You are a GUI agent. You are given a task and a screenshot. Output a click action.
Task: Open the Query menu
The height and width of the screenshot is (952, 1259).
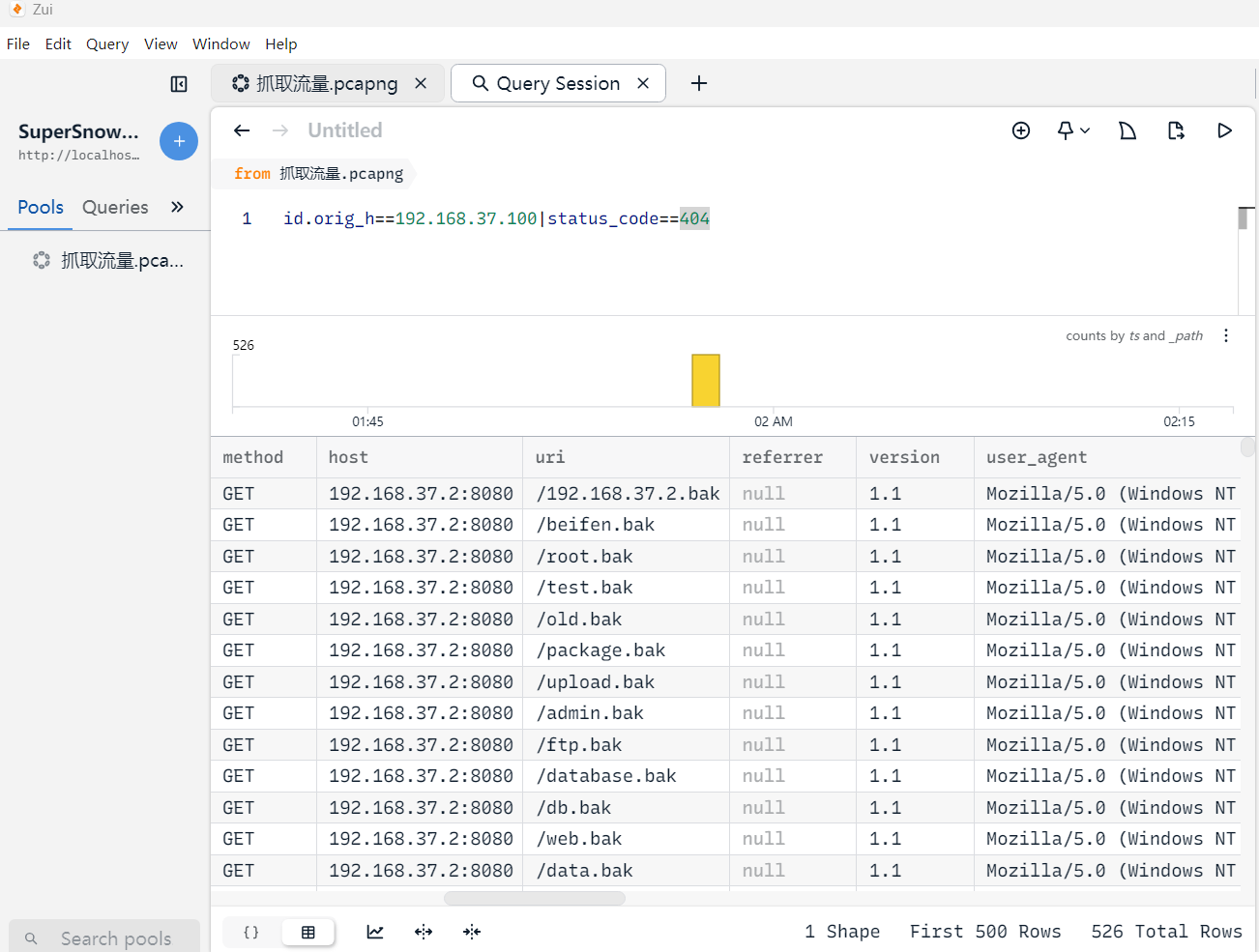click(x=107, y=44)
